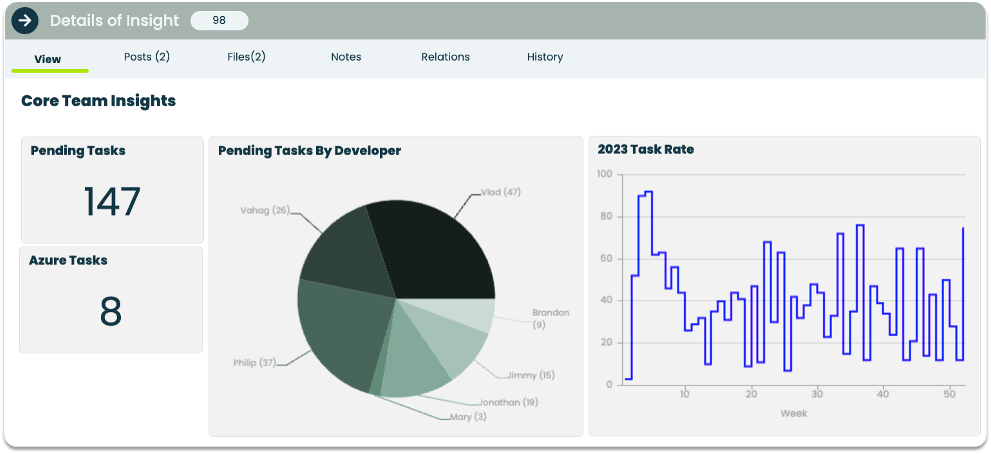Image resolution: width=991 pixels, height=454 pixels.
Task: Click the insight ID badge 98
Action: [219, 20]
